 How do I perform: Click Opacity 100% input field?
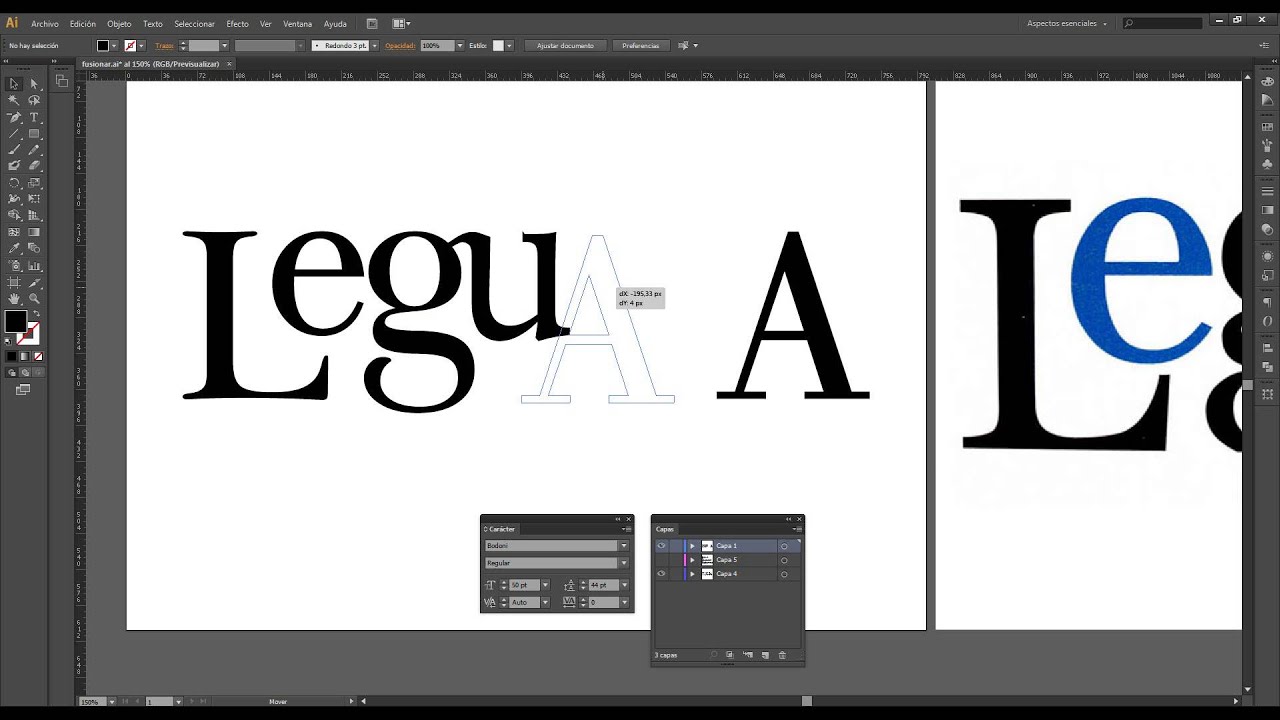[x=436, y=46]
